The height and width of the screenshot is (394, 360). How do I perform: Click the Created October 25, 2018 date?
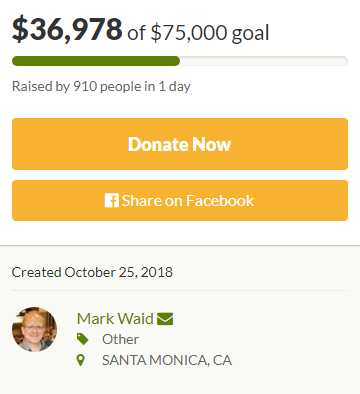point(92,272)
